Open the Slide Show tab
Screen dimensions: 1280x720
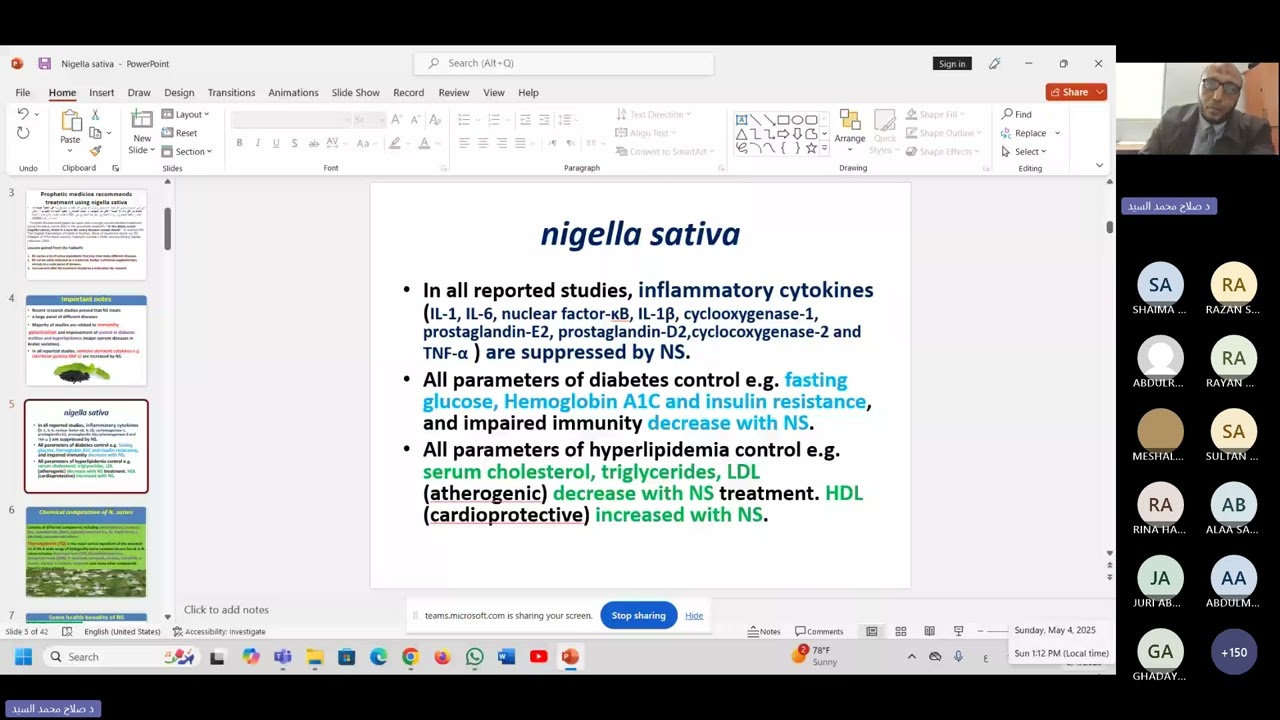(x=355, y=92)
